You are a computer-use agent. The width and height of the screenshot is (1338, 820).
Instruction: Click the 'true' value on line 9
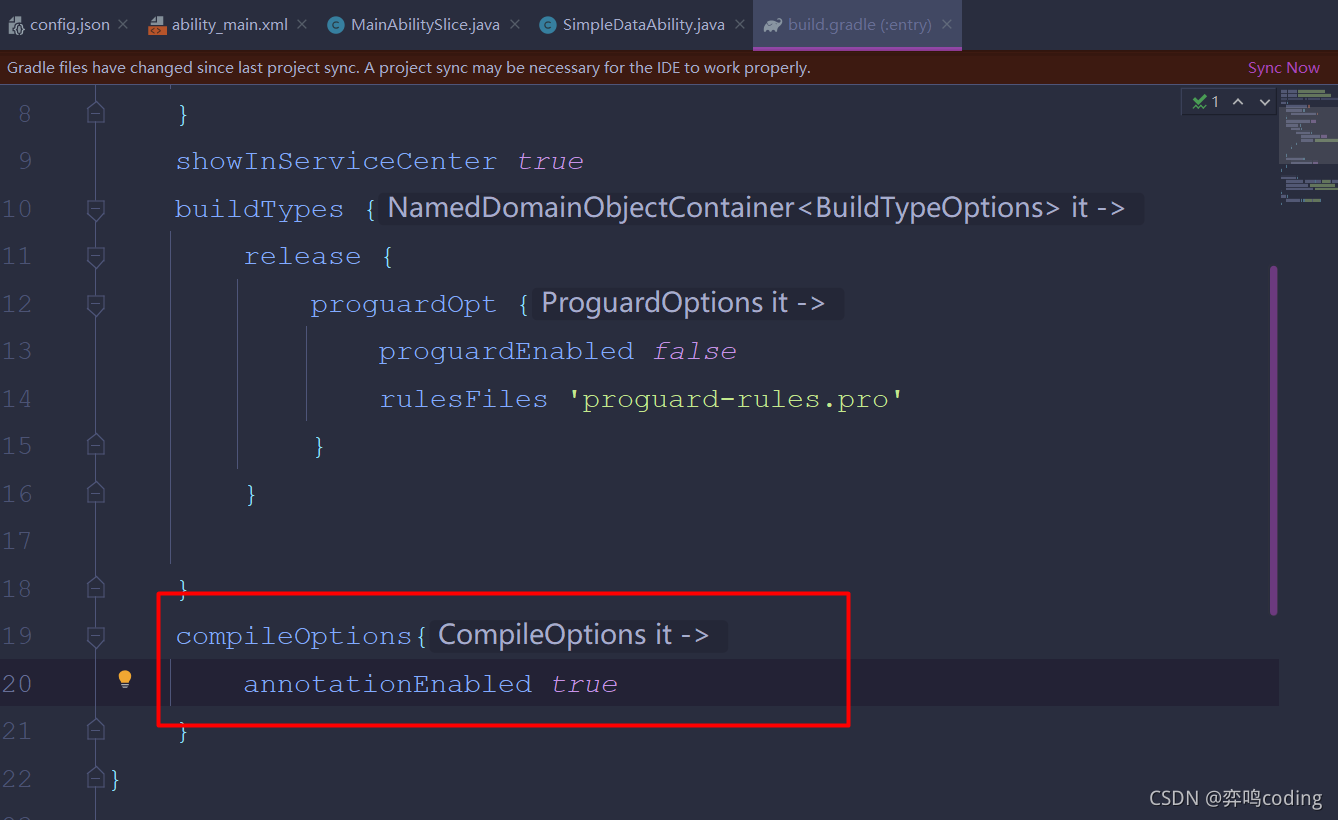pyautogui.click(x=551, y=161)
